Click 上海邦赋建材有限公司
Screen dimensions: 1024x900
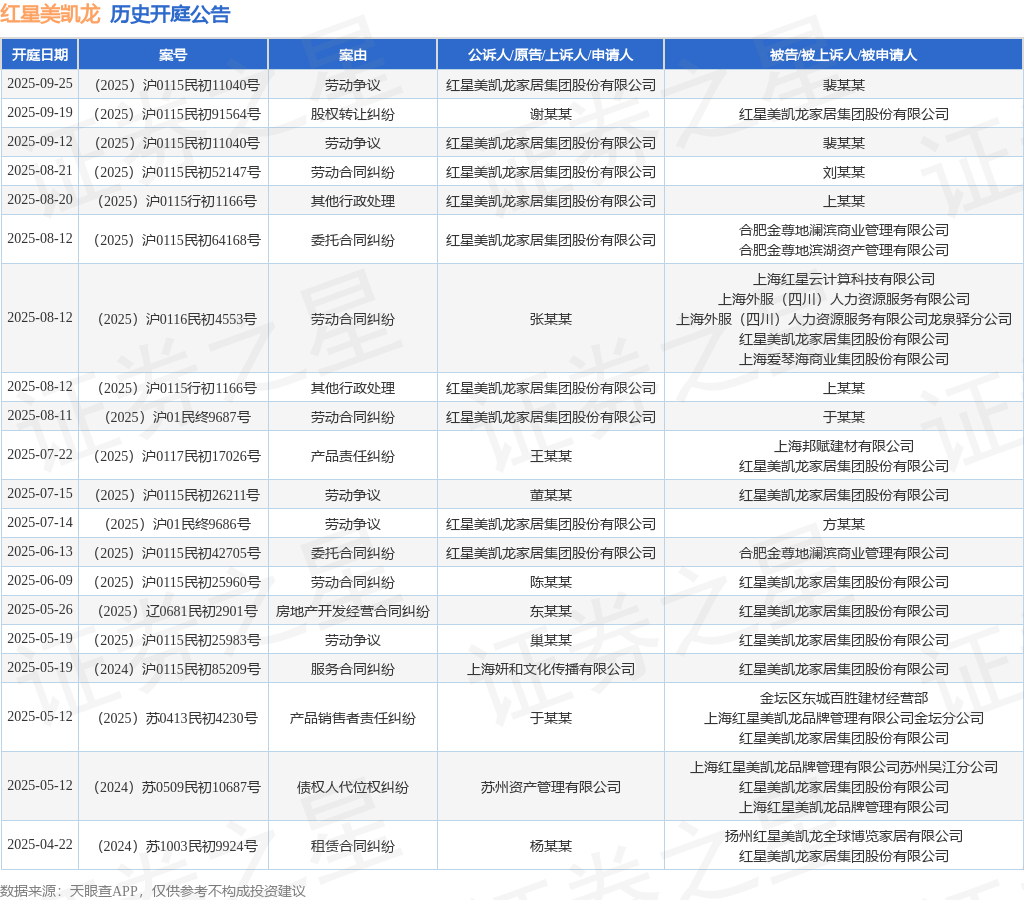point(843,447)
